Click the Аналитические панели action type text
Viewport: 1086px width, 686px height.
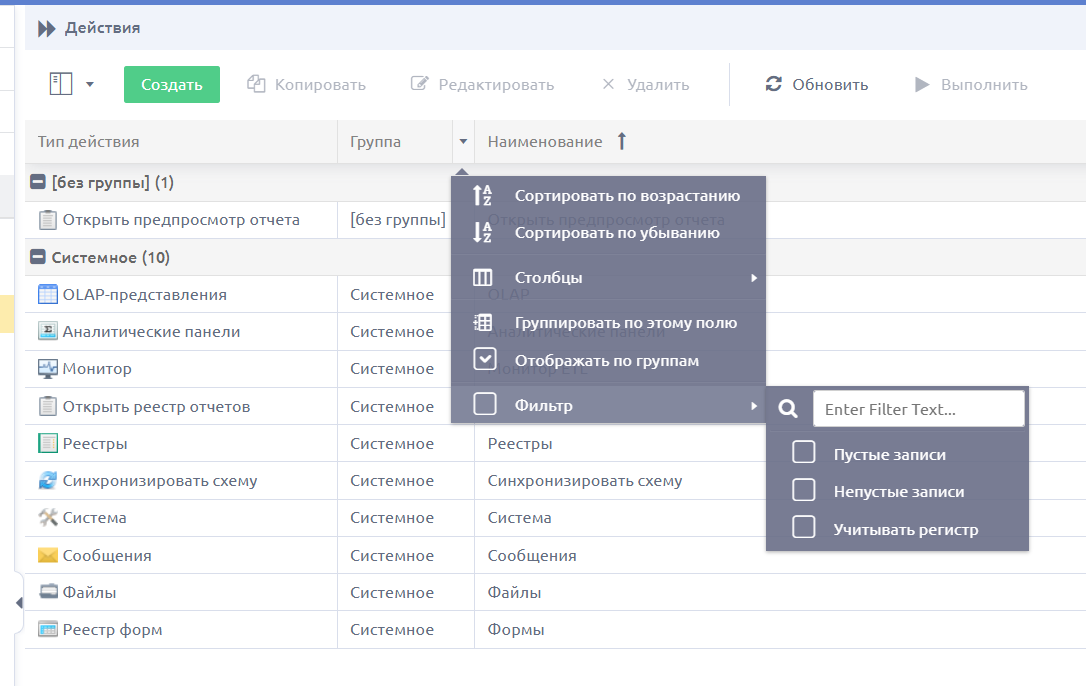[152, 332]
